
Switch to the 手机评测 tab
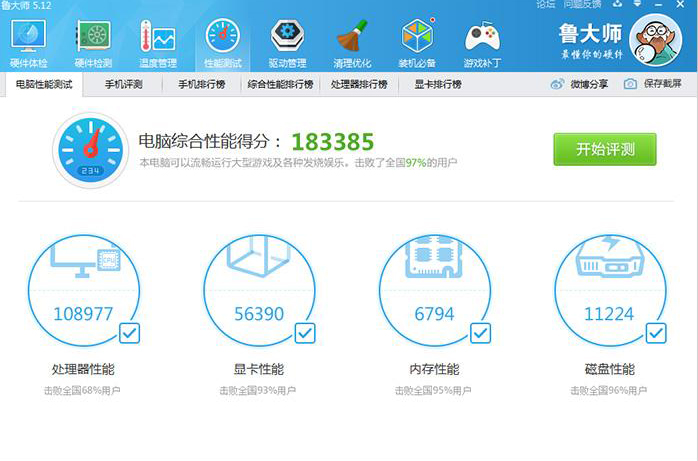(123, 85)
